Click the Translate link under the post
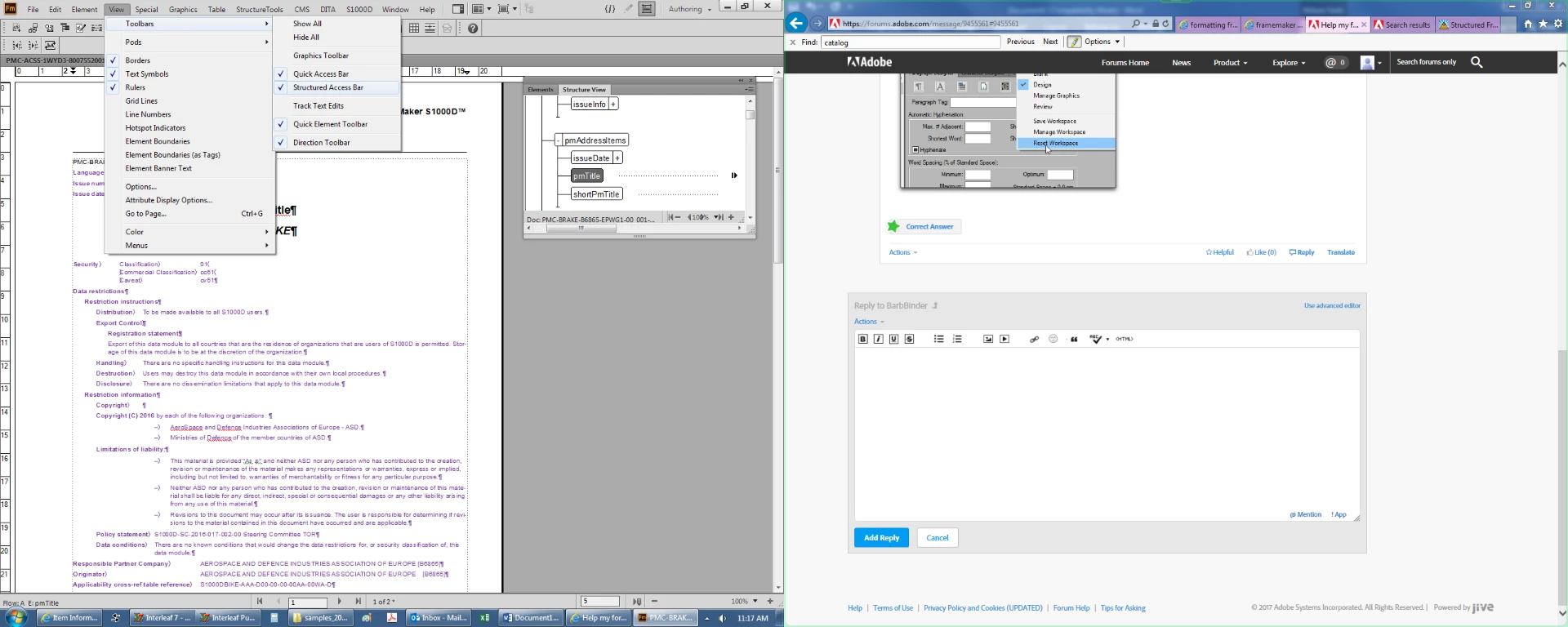This screenshot has height=627, width=1568. click(x=1340, y=252)
